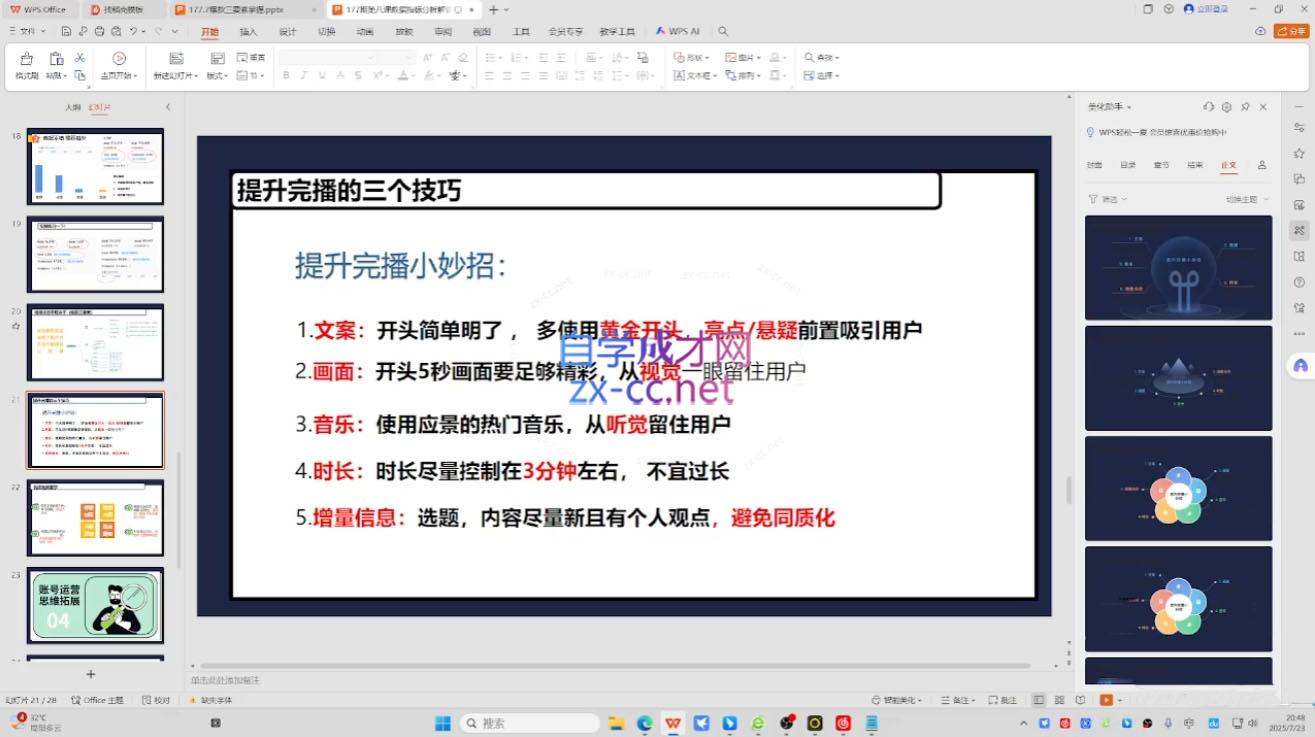
Task: Click the paste clipboard icon
Action: pyautogui.click(x=57, y=59)
